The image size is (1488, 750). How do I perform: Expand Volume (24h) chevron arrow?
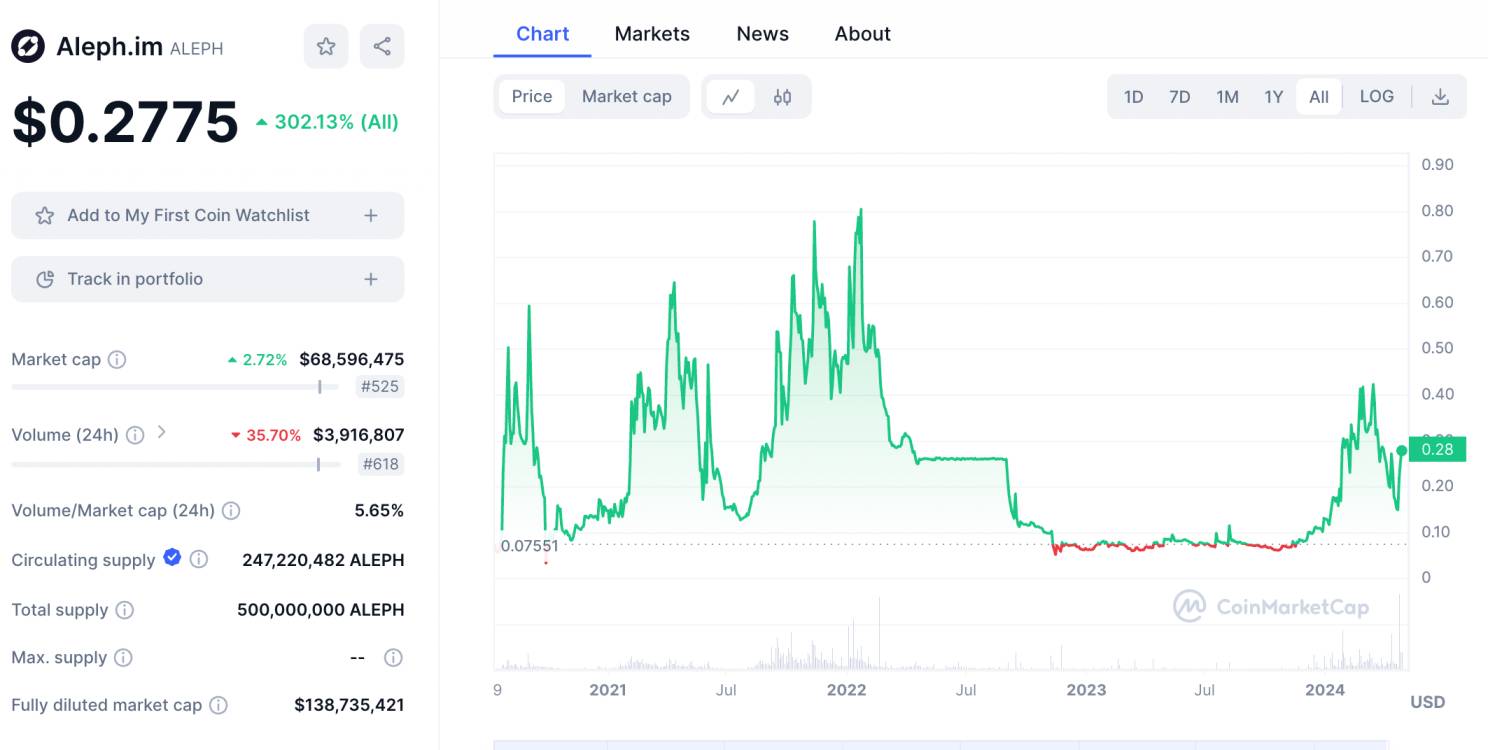point(162,434)
